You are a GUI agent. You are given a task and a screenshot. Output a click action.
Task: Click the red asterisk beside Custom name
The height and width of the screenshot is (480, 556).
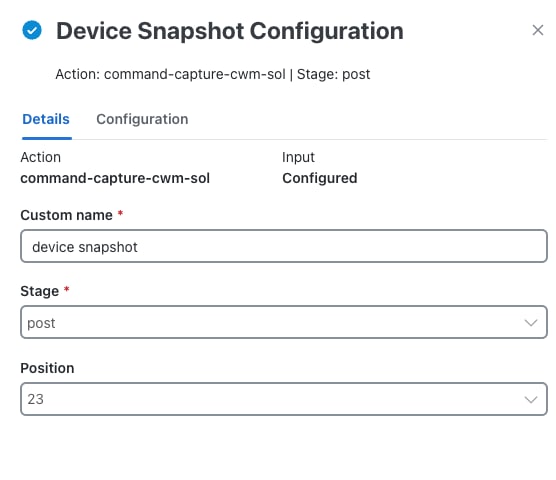coord(120,213)
